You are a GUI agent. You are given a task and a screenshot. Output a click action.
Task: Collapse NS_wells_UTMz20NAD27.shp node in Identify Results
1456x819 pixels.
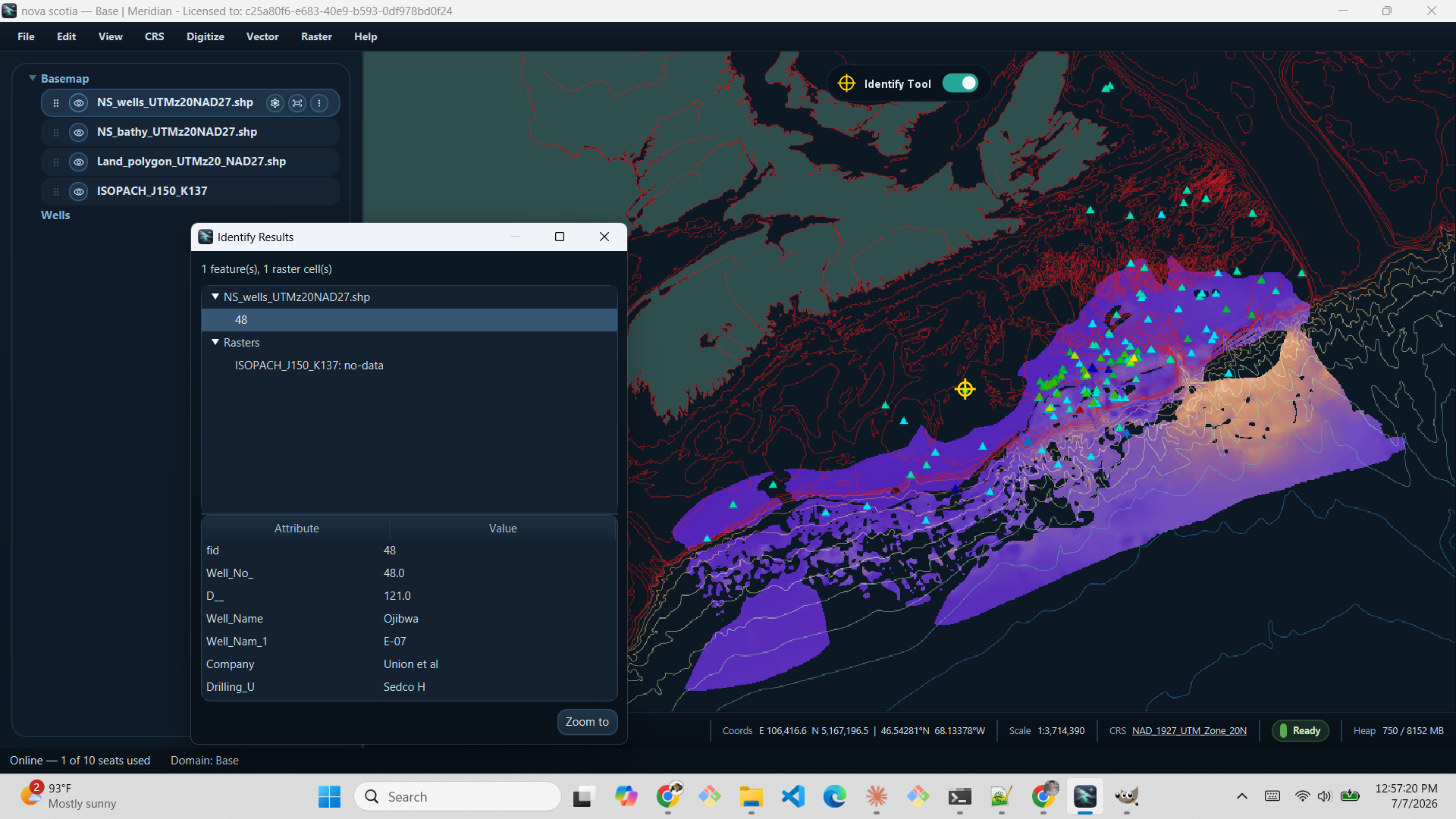(215, 297)
